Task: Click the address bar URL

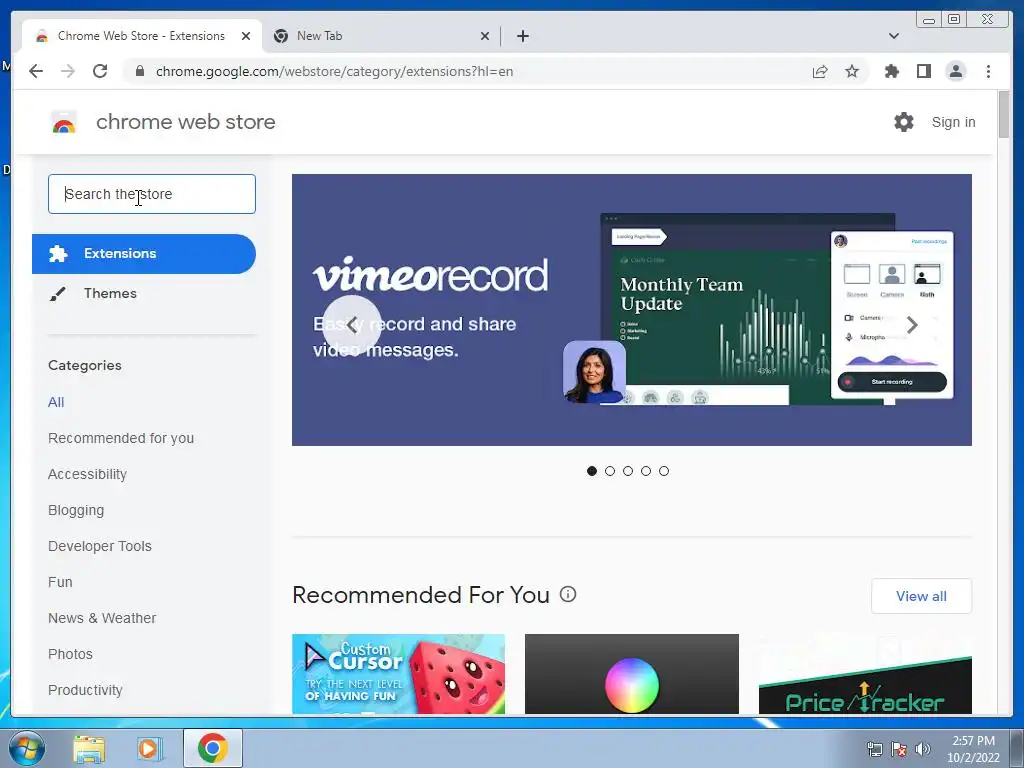Action: click(334, 71)
